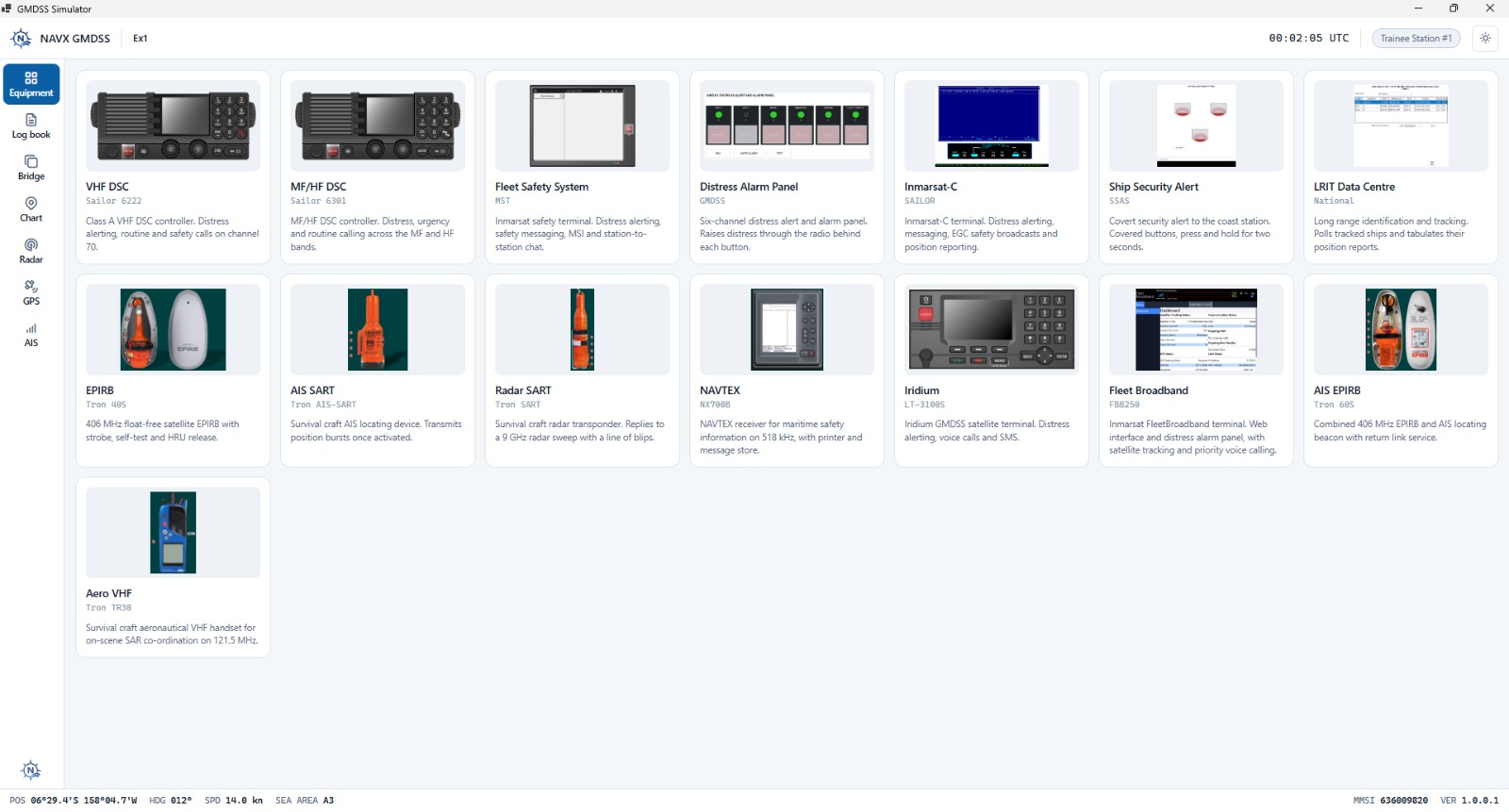Click the EPIRB card title
This screenshot has width=1509, height=812.
(100, 390)
